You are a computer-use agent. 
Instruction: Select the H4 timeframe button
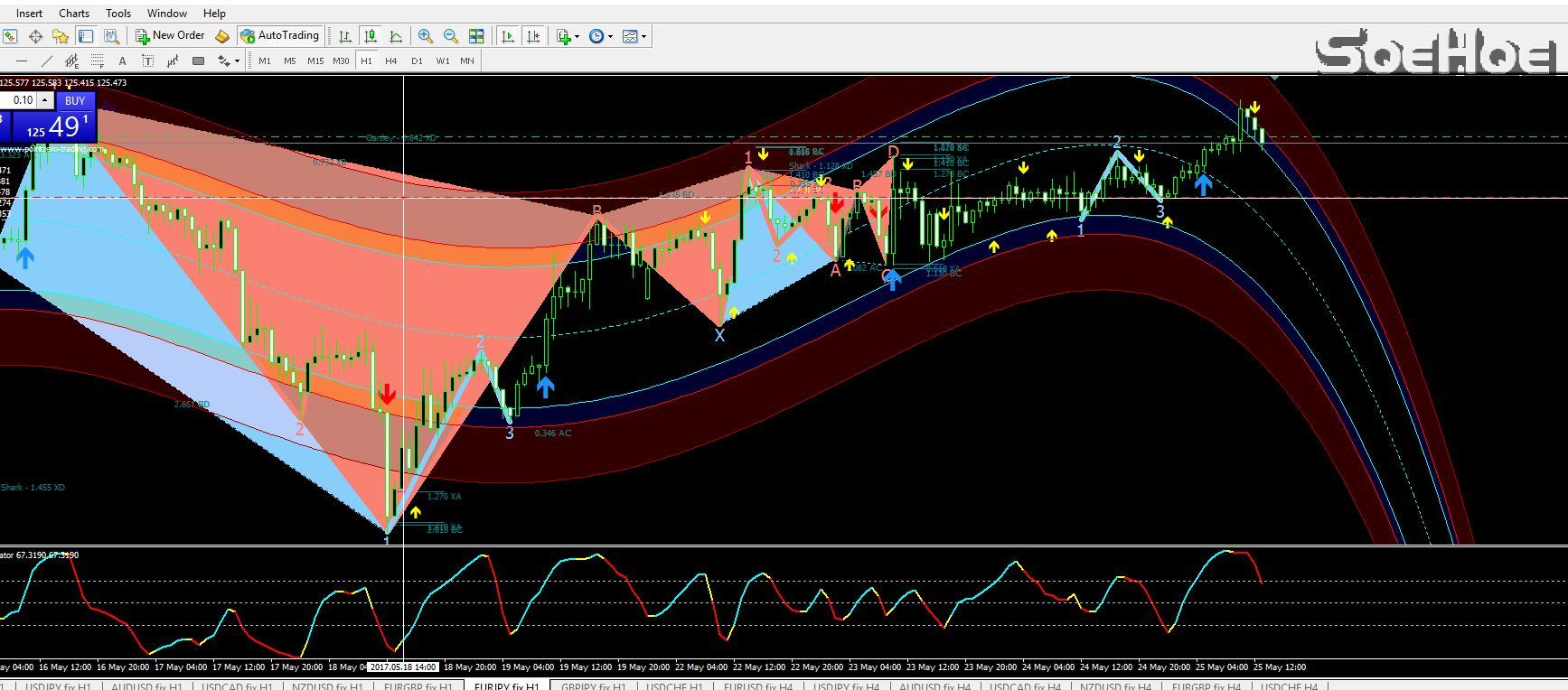(x=390, y=61)
